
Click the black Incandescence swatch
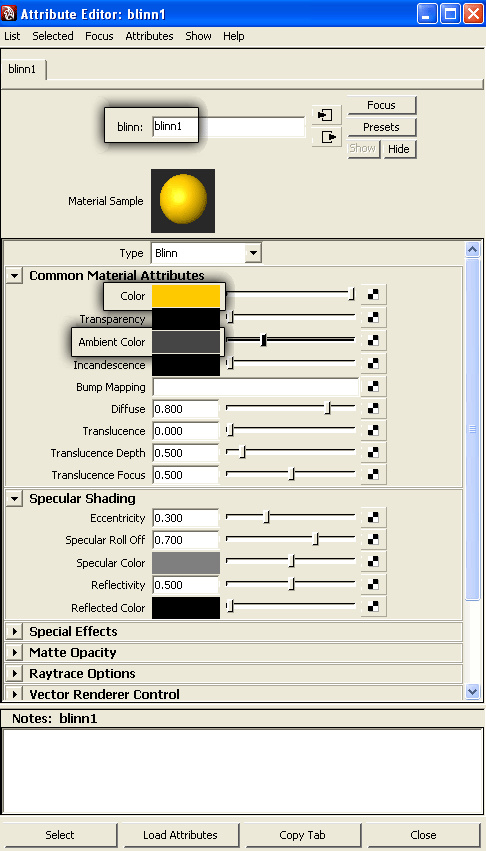pyautogui.click(x=186, y=365)
